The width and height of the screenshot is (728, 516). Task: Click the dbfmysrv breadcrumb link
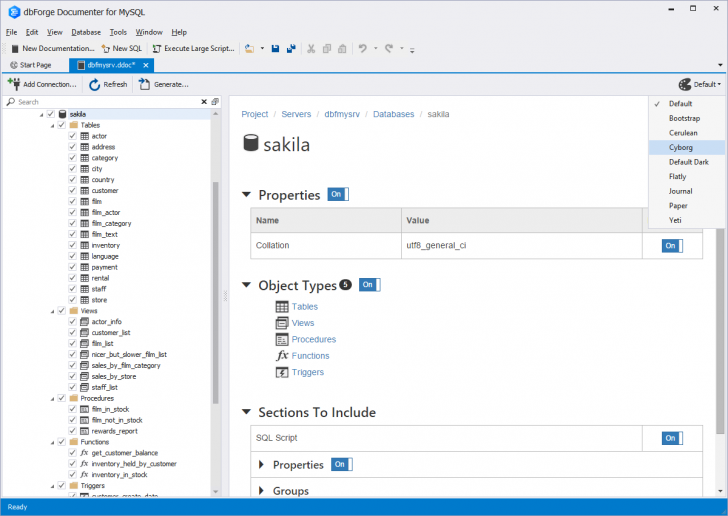pyautogui.click(x=342, y=114)
